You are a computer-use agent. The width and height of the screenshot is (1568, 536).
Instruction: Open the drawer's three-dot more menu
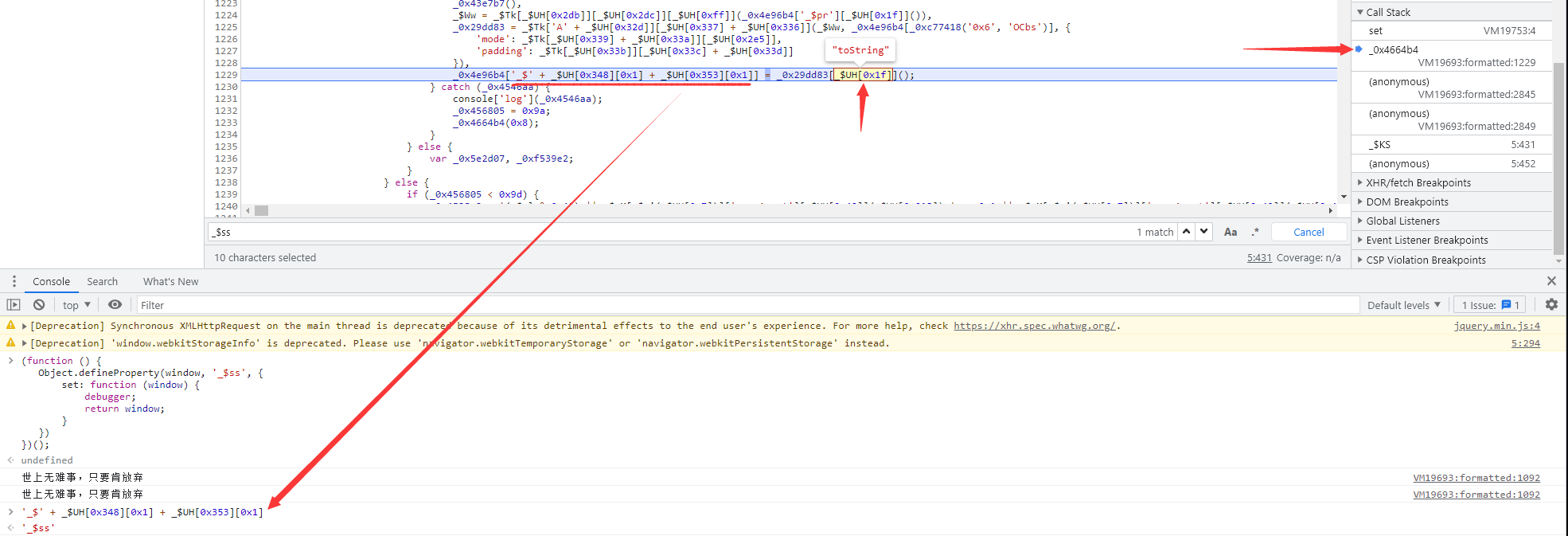pos(14,281)
